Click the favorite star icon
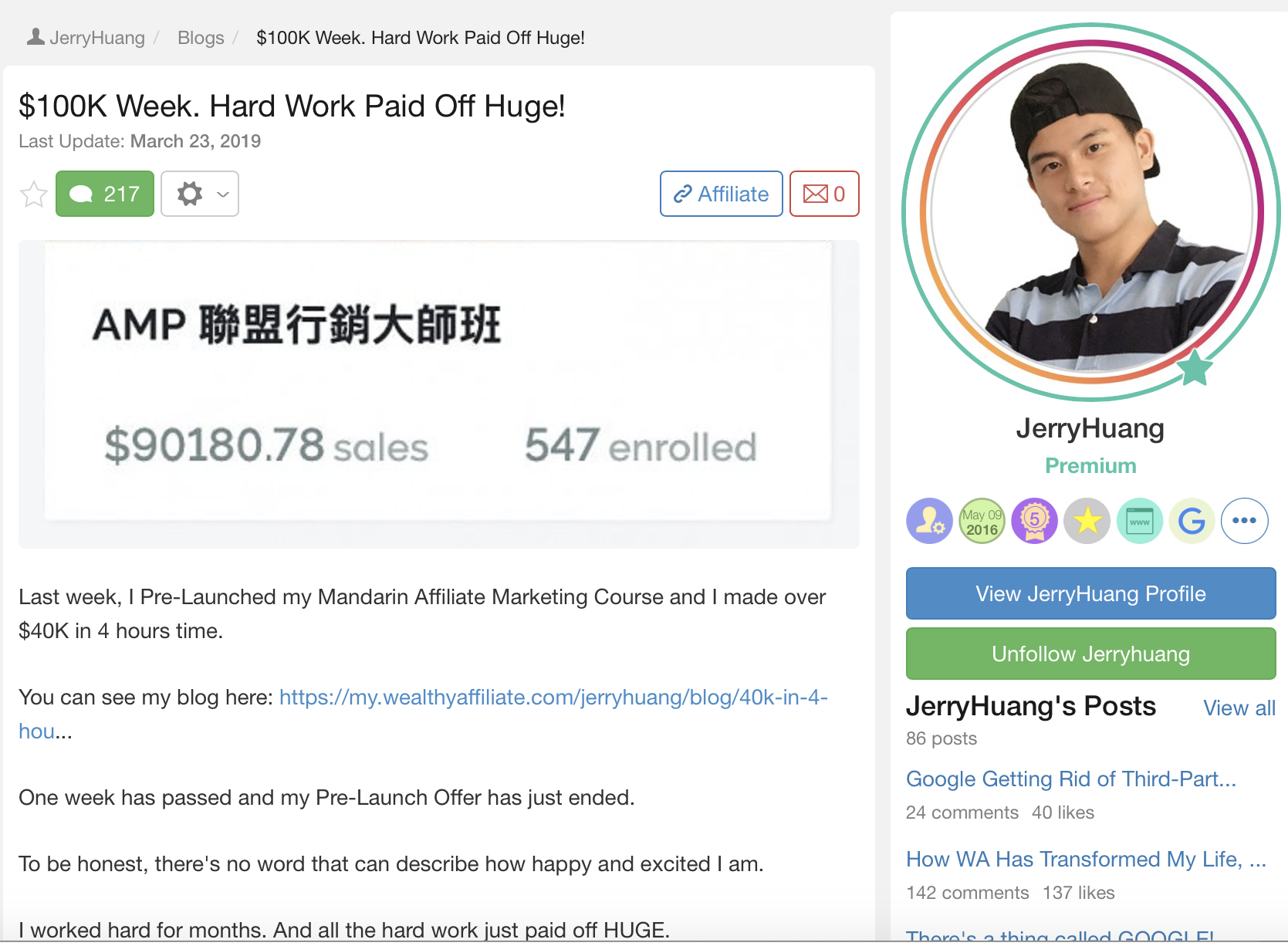The height and width of the screenshot is (946, 1288). (34, 194)
